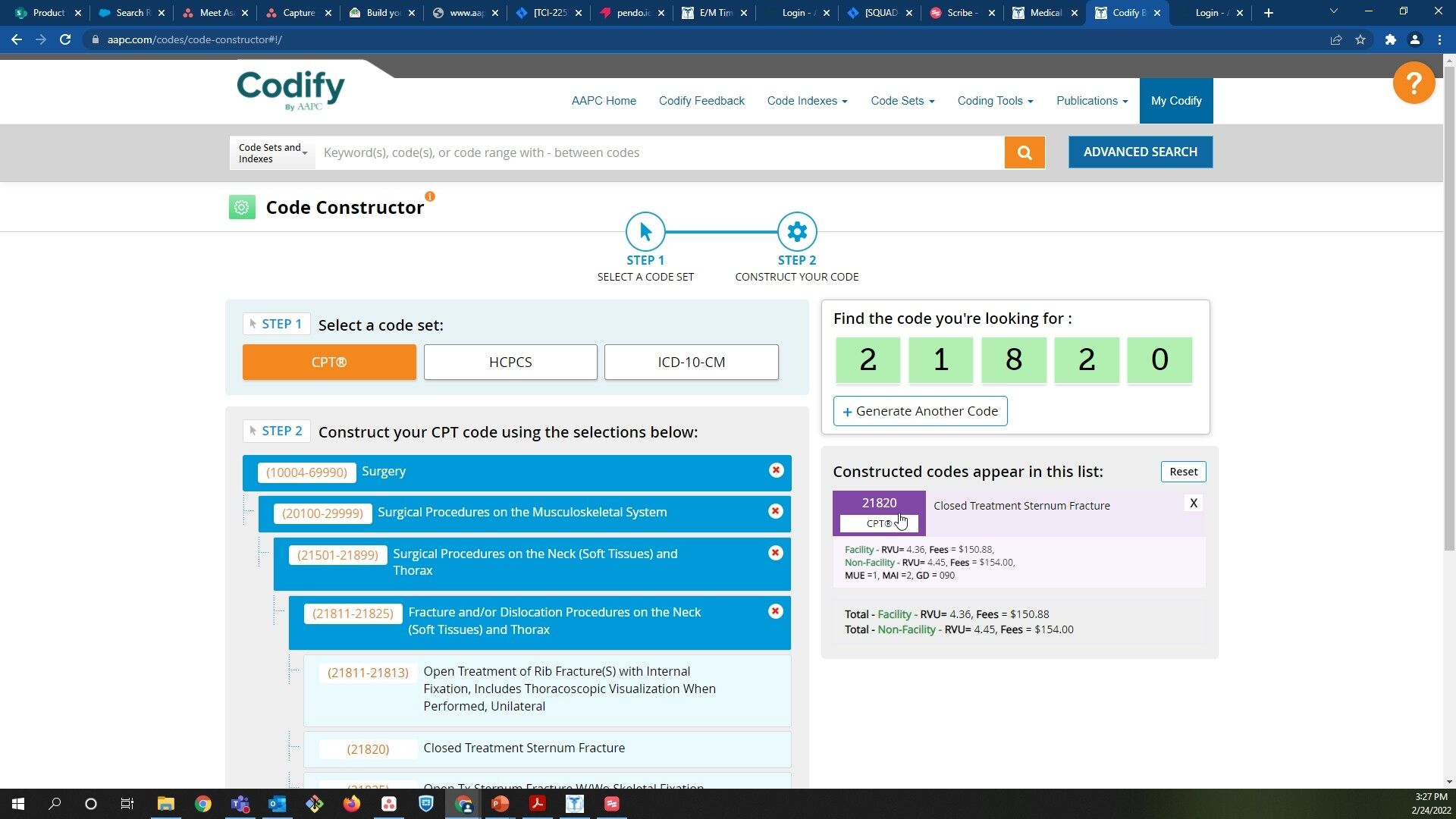Open Code Sets and Indexes search filter

[272, 152]
